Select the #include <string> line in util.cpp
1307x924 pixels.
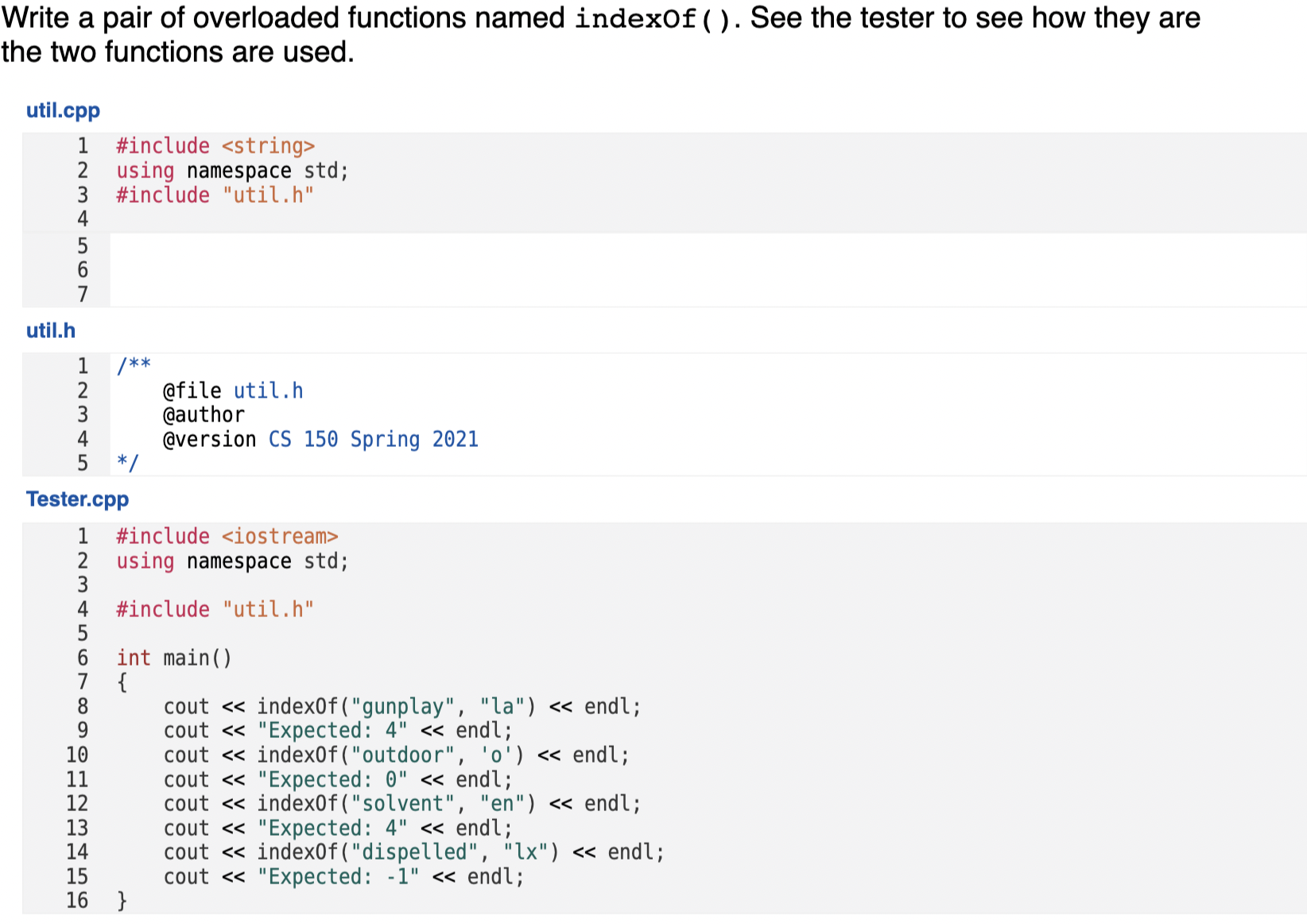[x=215, y=146]
